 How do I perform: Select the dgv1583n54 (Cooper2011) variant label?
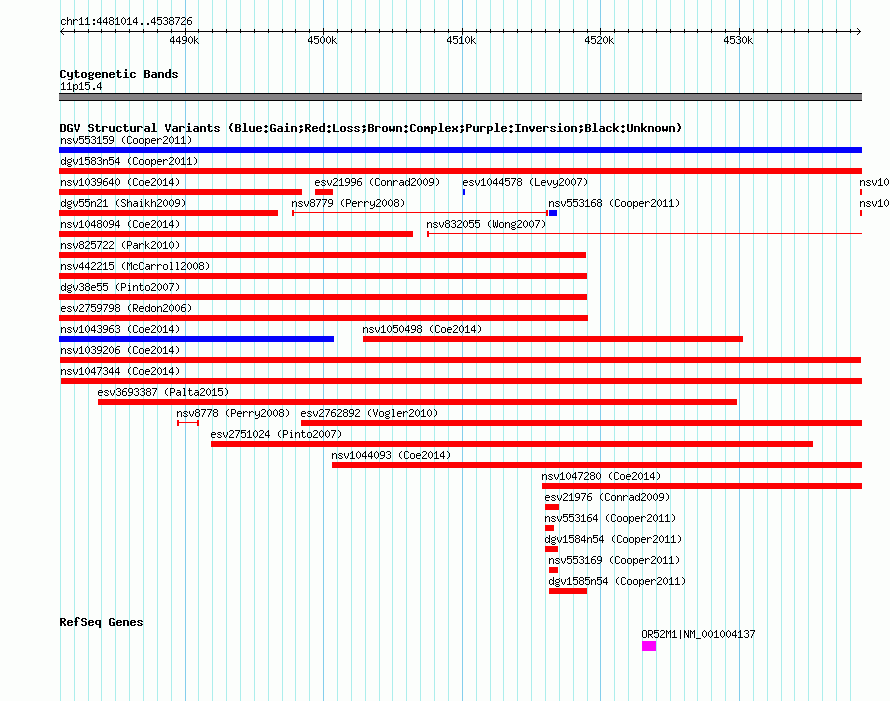(x=129, y=161)
